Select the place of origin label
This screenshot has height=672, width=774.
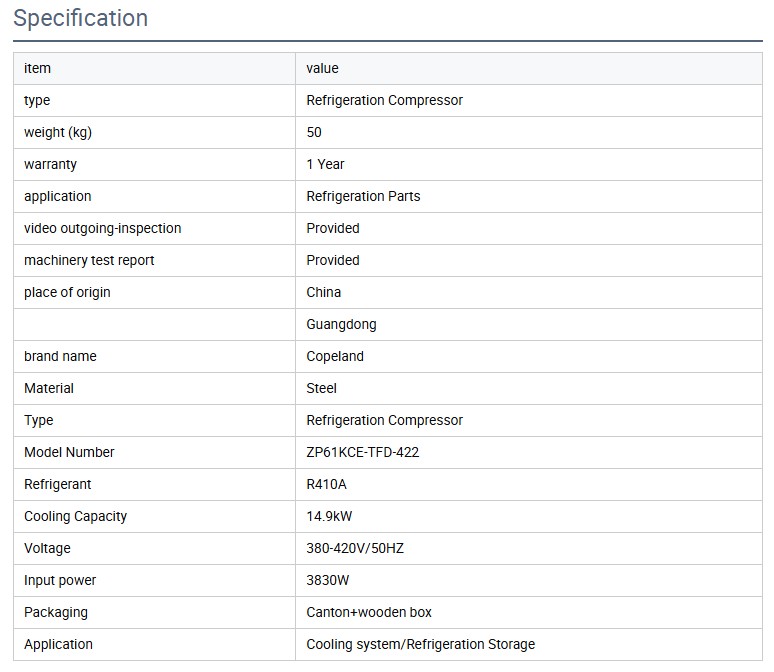[x=67, y=292]
